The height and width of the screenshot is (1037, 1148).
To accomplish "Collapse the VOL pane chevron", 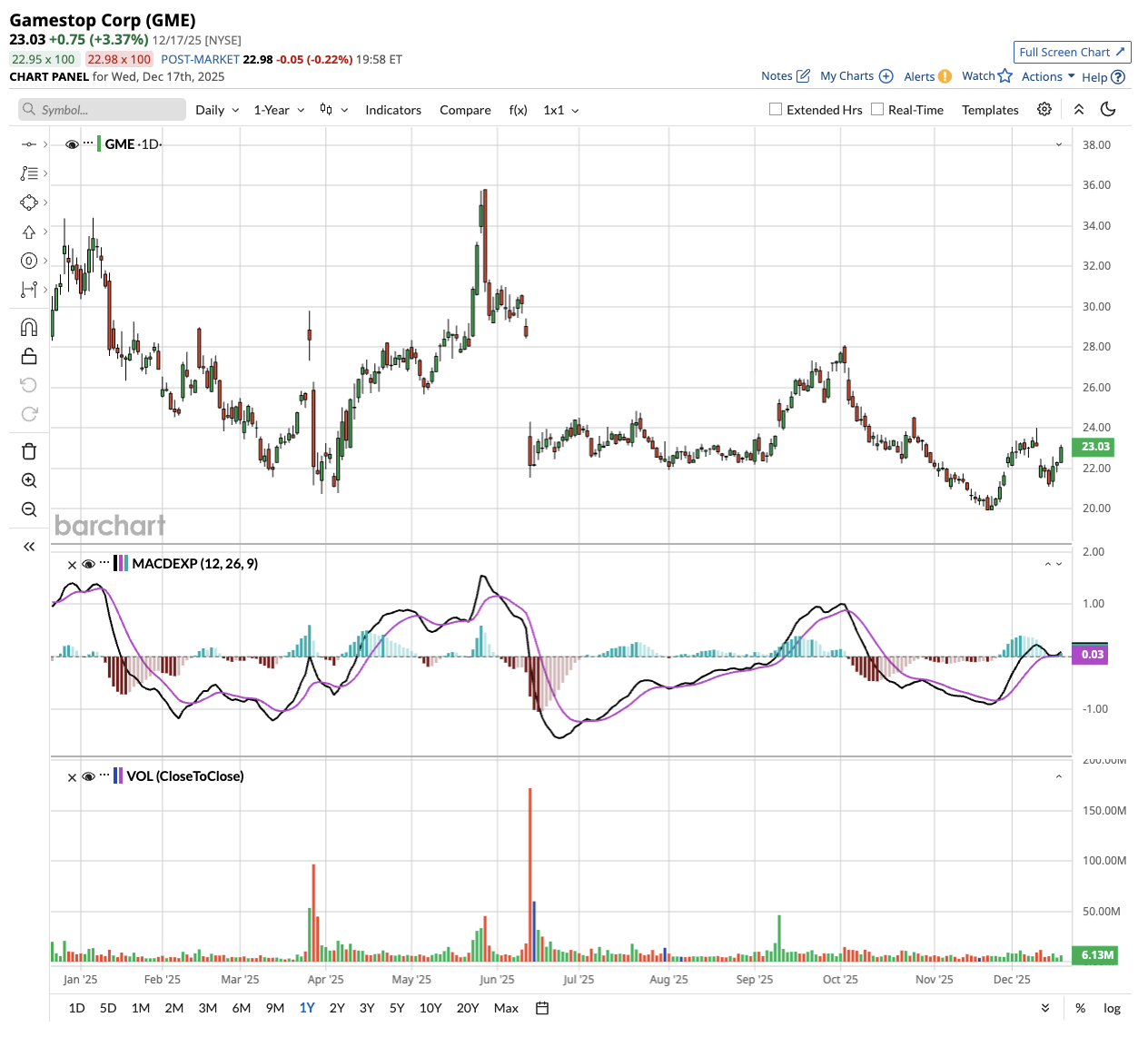I will [x=1059, y=776].
